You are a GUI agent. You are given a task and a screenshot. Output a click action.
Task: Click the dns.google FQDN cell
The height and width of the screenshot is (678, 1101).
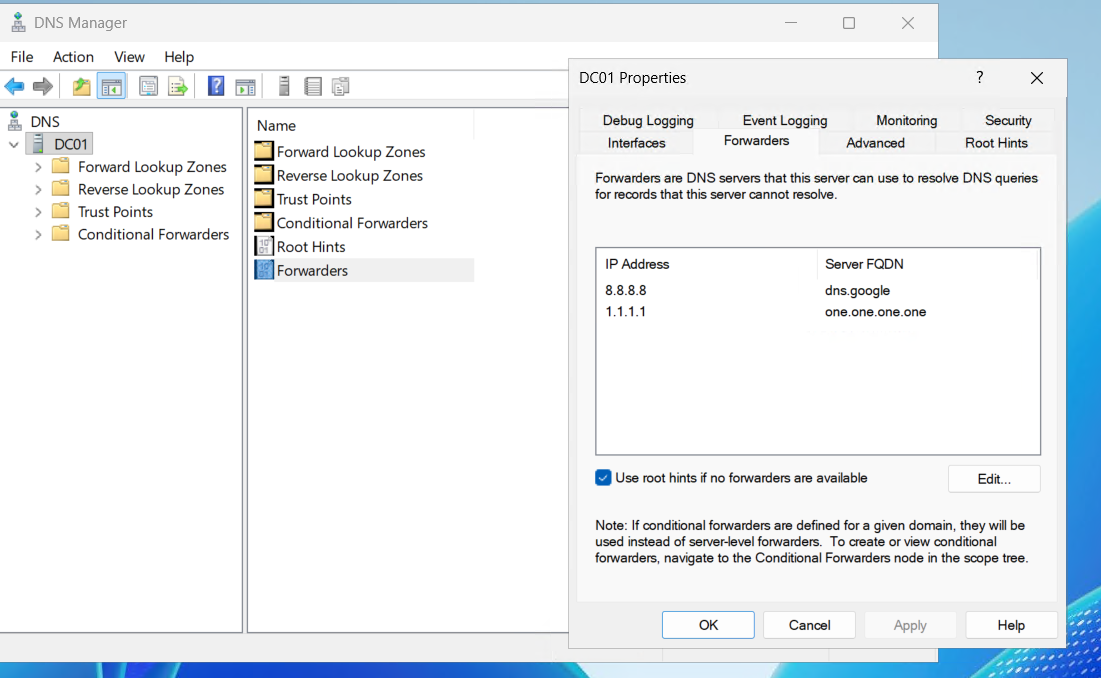click(857, 290)
